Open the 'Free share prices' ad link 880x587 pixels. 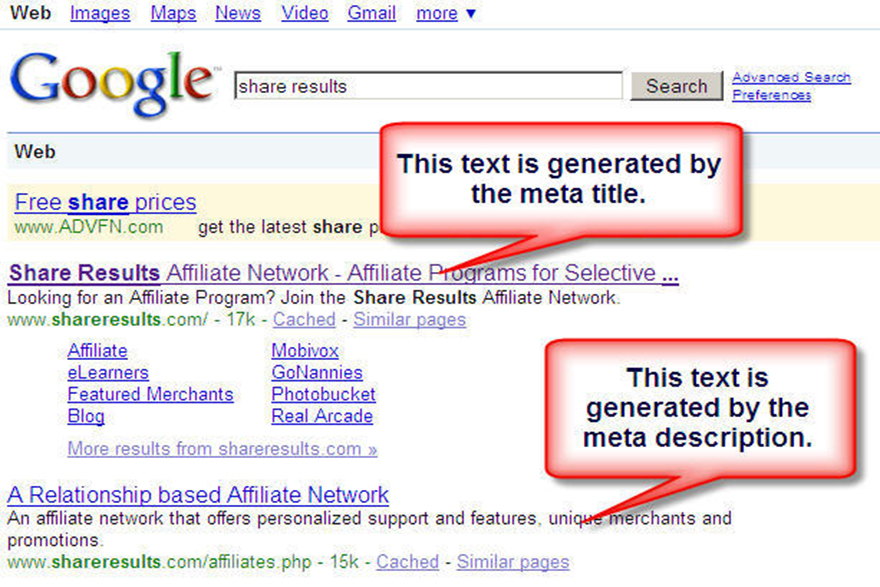coord(105,203)
